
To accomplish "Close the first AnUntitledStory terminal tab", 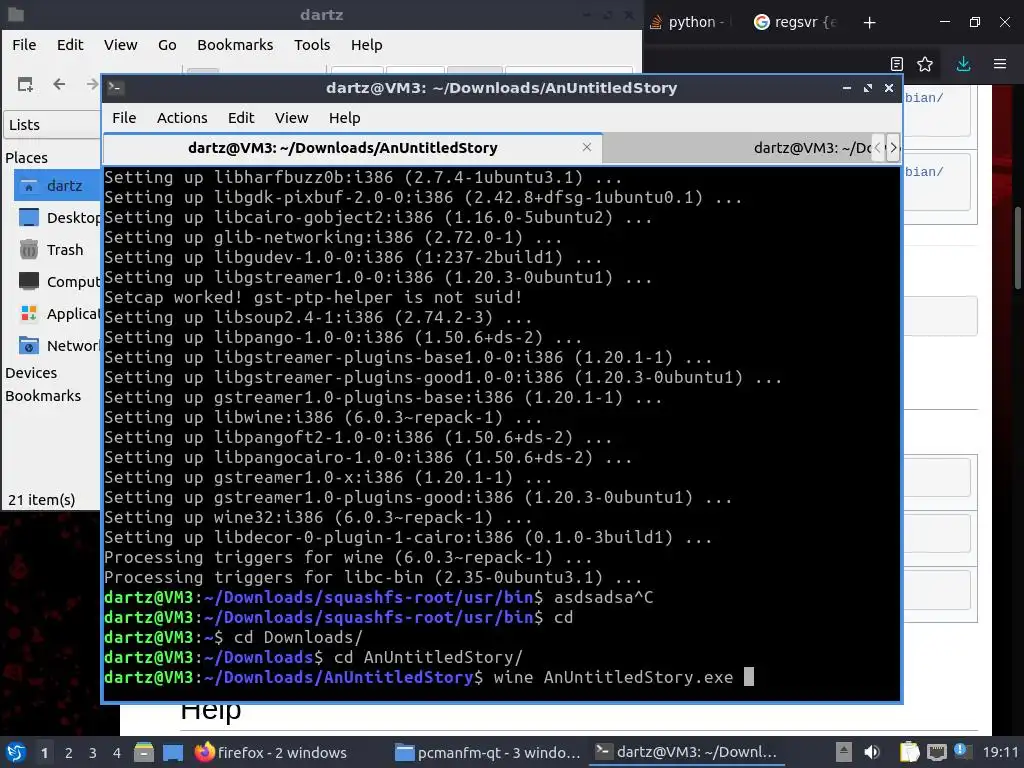I will coord(586,147).
